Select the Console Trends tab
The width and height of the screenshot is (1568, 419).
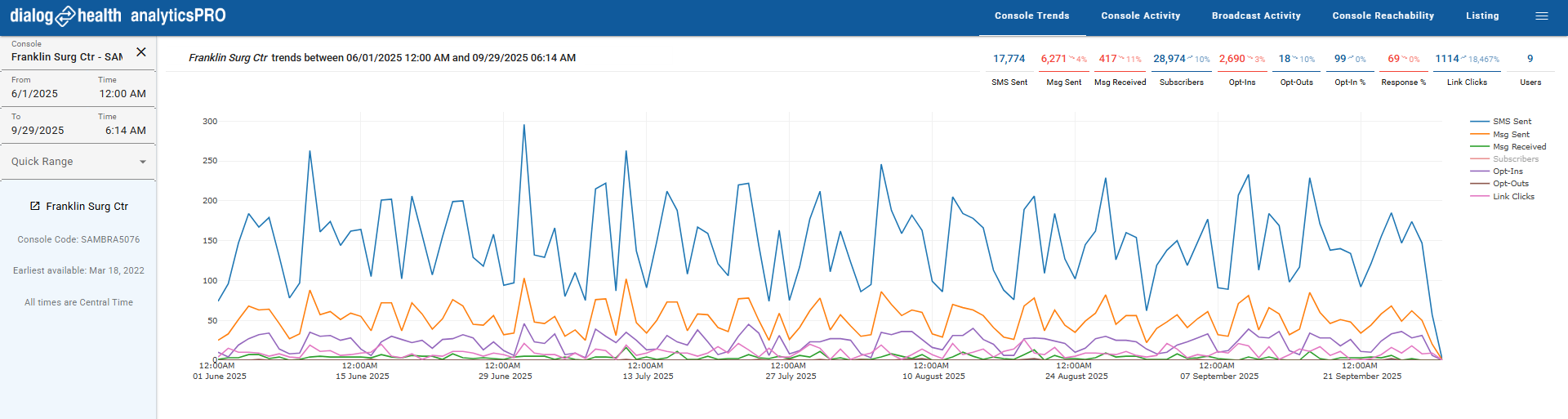(1031, 16)
